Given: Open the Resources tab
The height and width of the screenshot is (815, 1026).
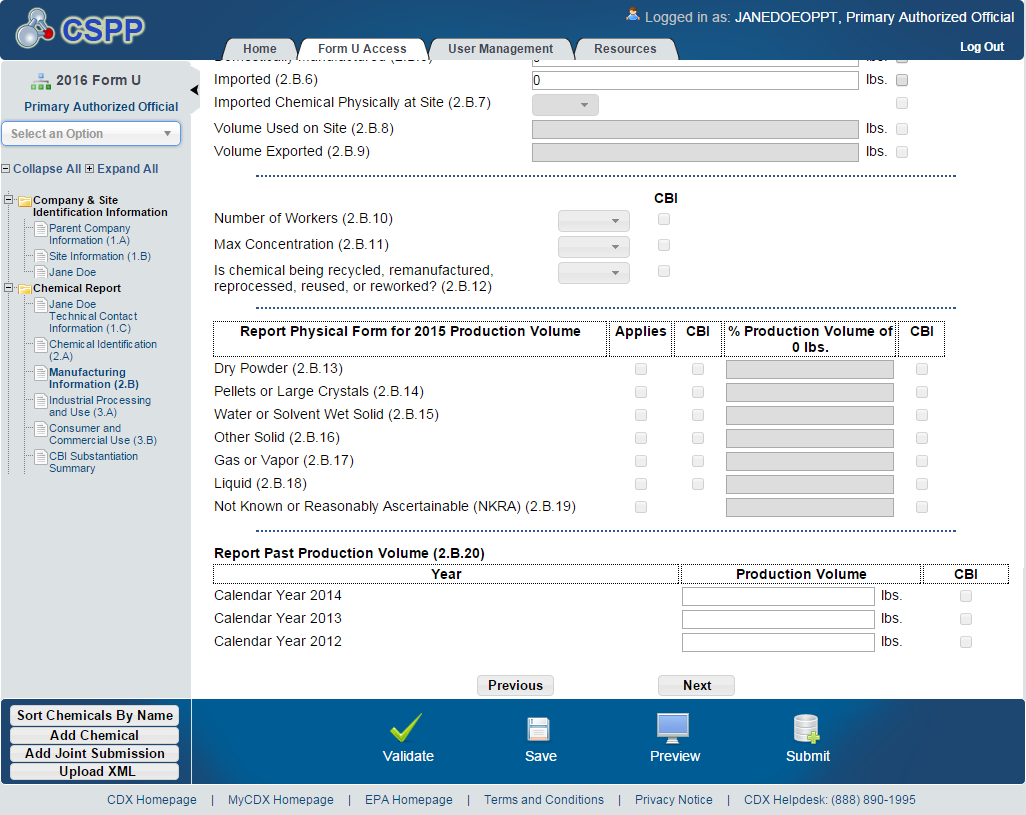Looking at the screenshot, I should click(625, 49).
